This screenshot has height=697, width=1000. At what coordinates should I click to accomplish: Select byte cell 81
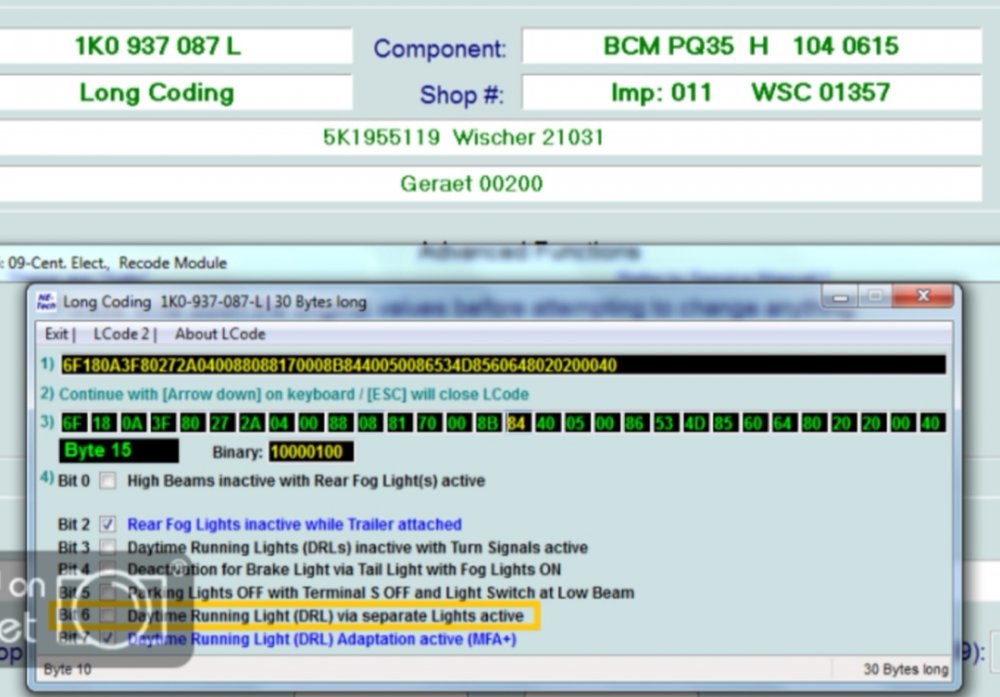point(398,423)
